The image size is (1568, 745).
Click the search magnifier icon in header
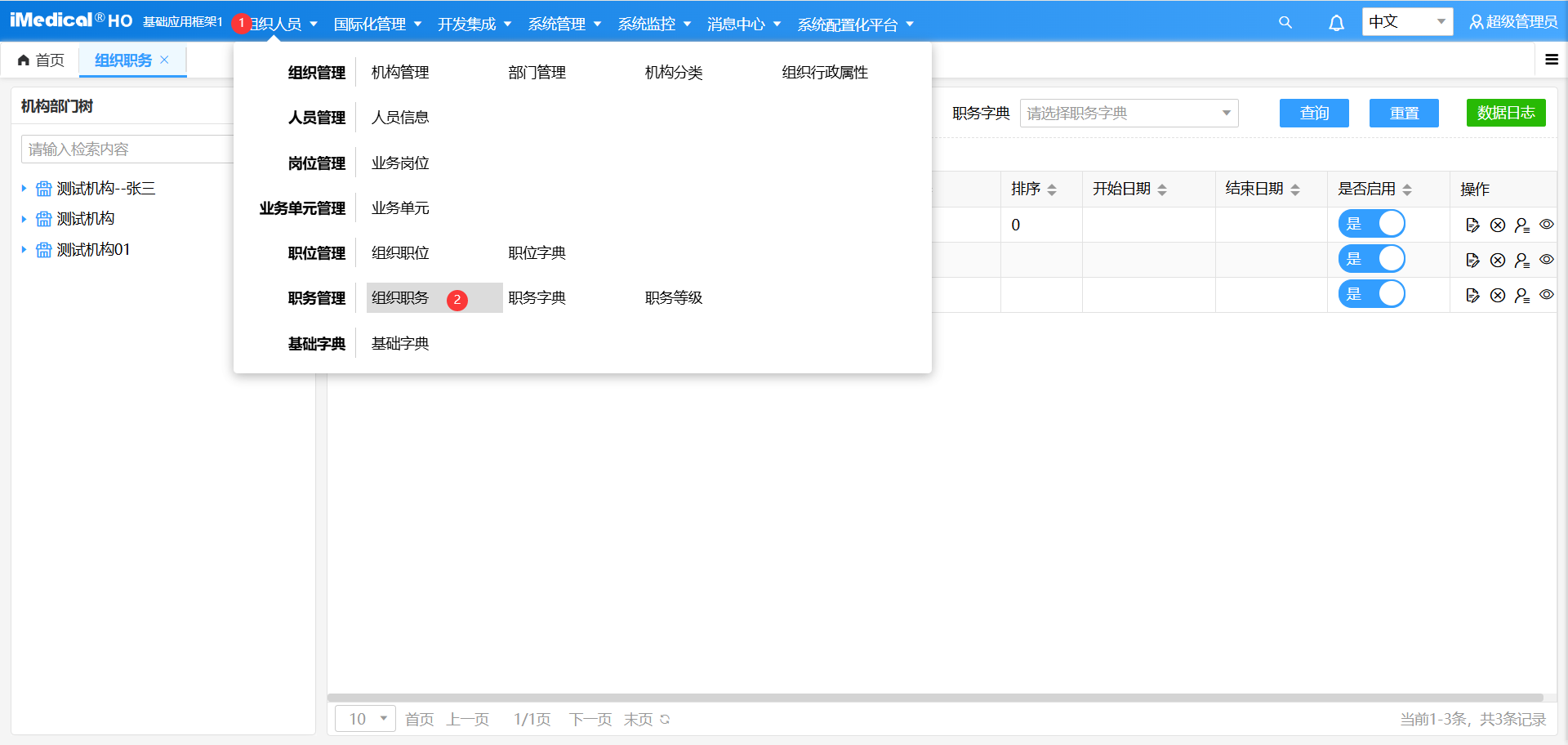click(x=1285, y=23)
